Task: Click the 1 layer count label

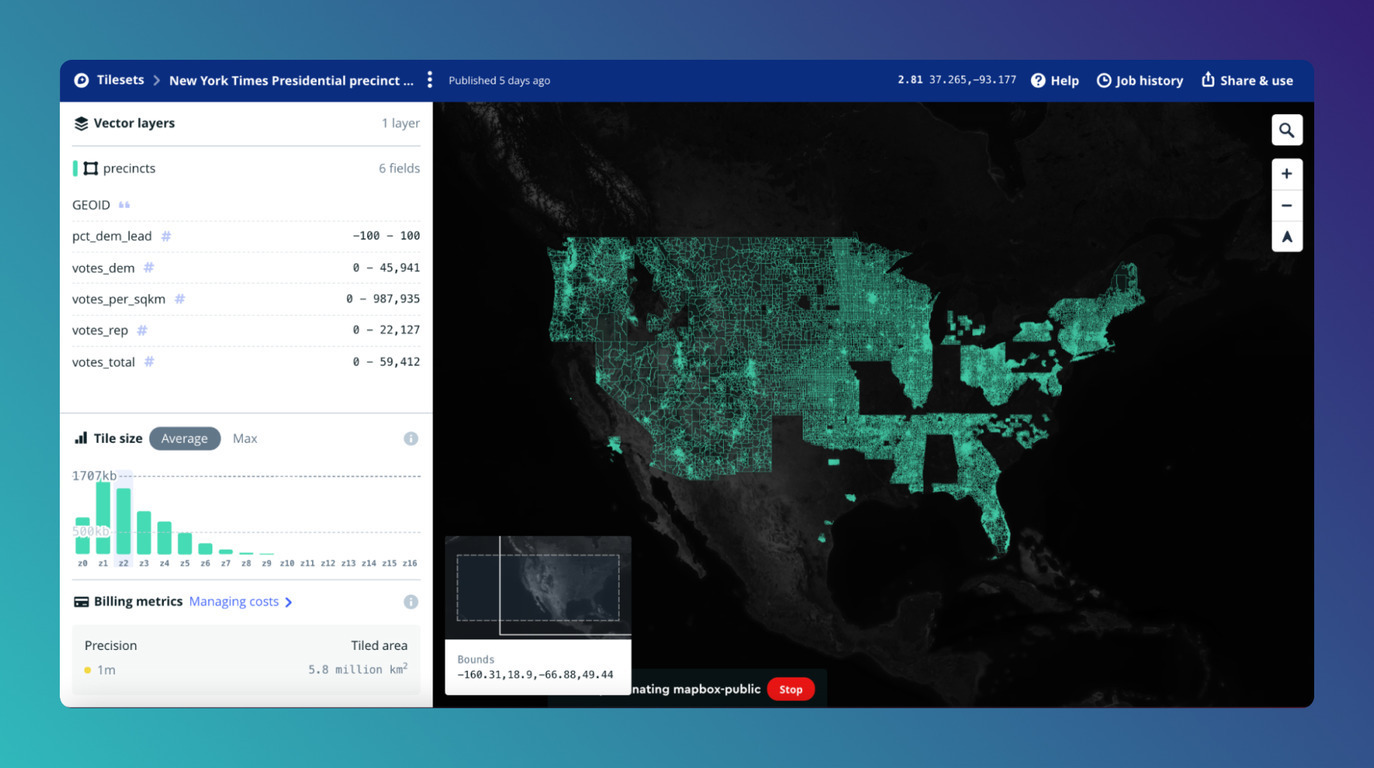Action: (400, 123)
